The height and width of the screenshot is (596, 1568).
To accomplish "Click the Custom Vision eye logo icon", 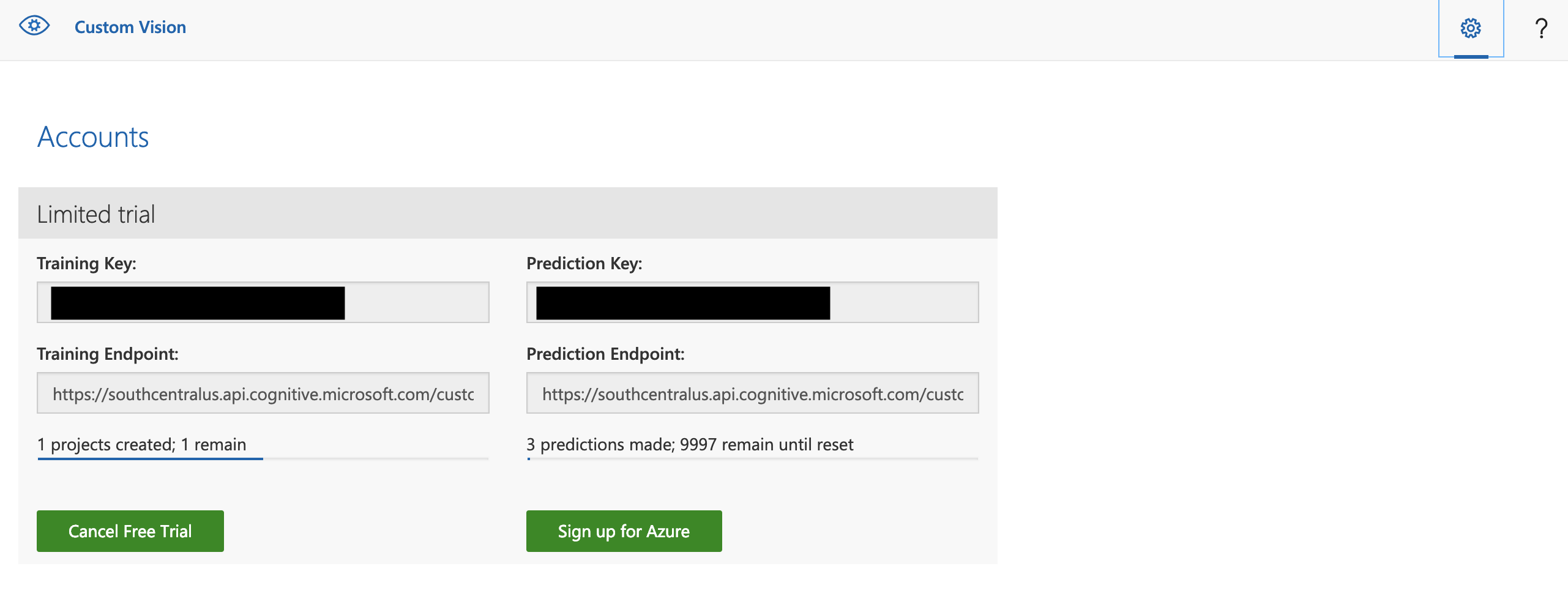I will pos(34,26).
